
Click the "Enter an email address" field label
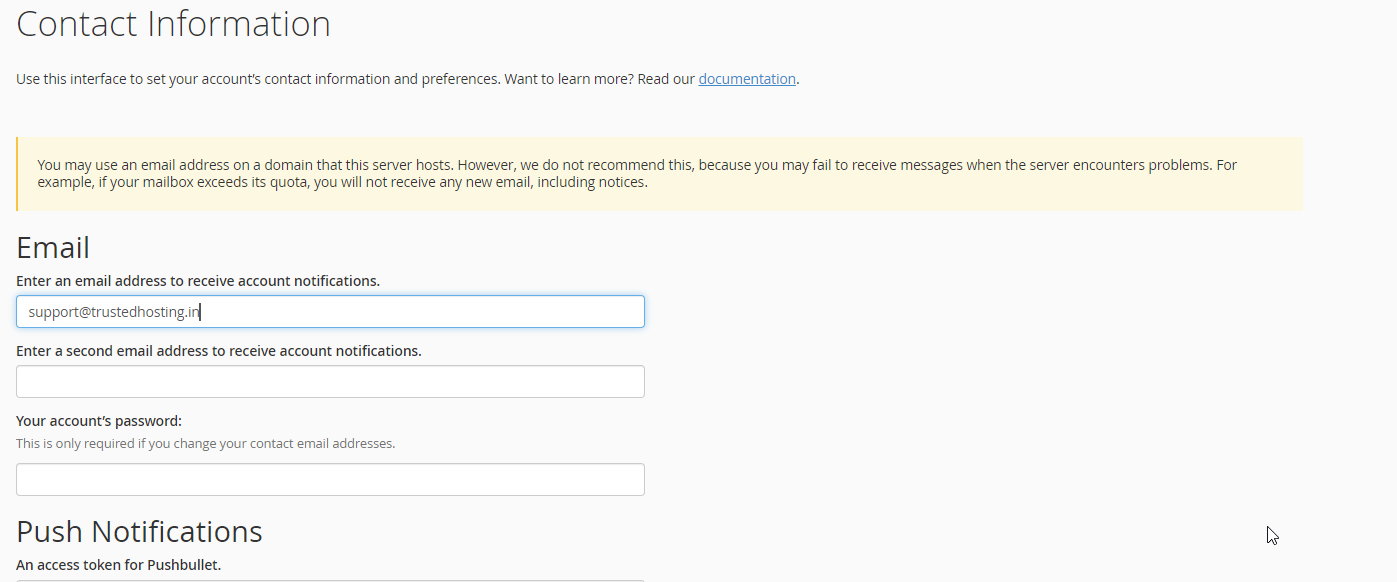tap(198, 281)
